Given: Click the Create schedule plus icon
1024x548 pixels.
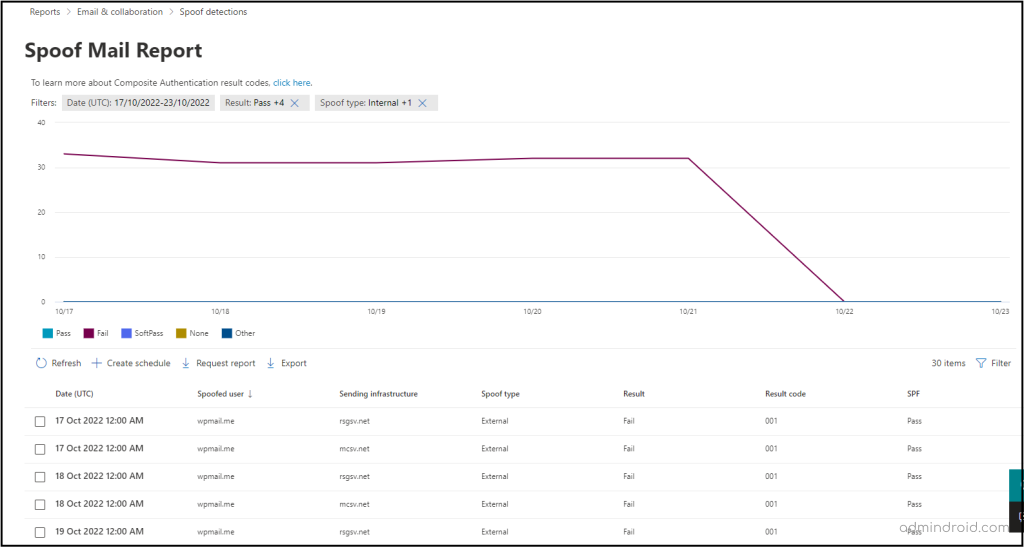Looking at the screenshot, I should (97, 363).
